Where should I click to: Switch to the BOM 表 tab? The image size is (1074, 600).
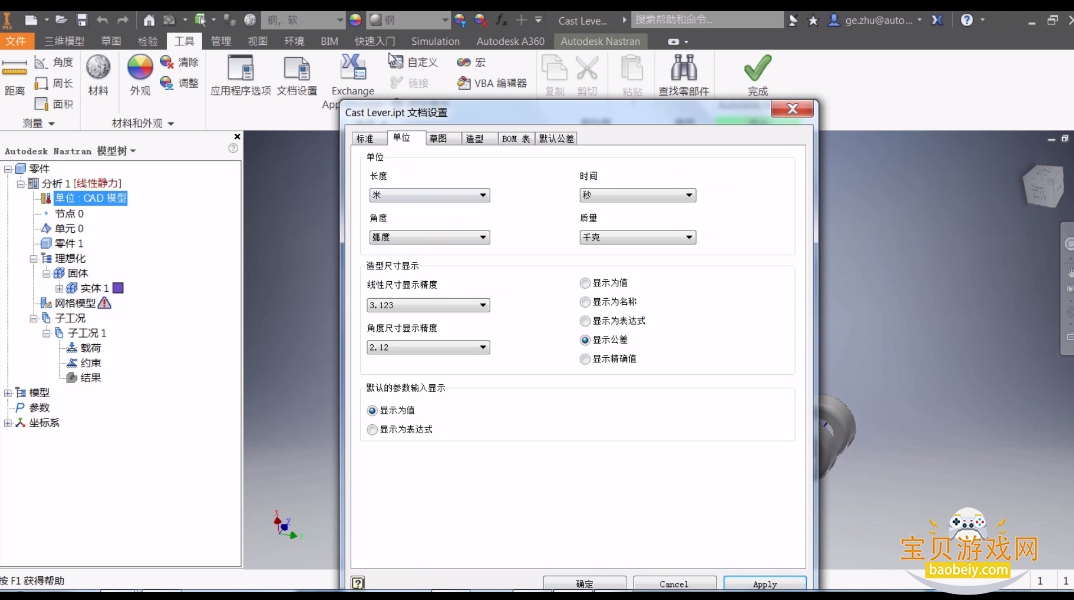515,138
